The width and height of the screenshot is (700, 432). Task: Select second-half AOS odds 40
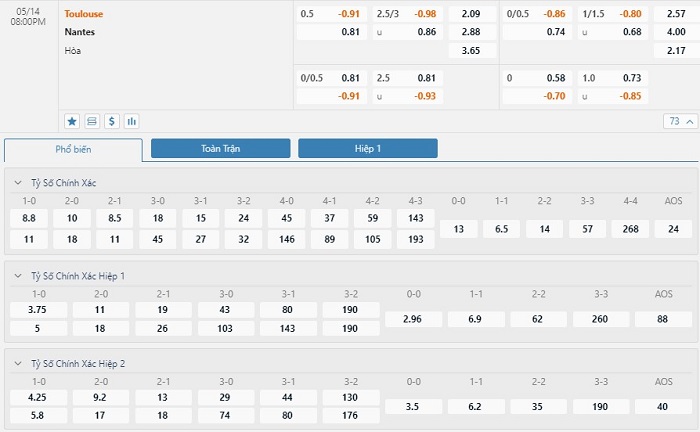pyautogui.click(x=663, y=407)
